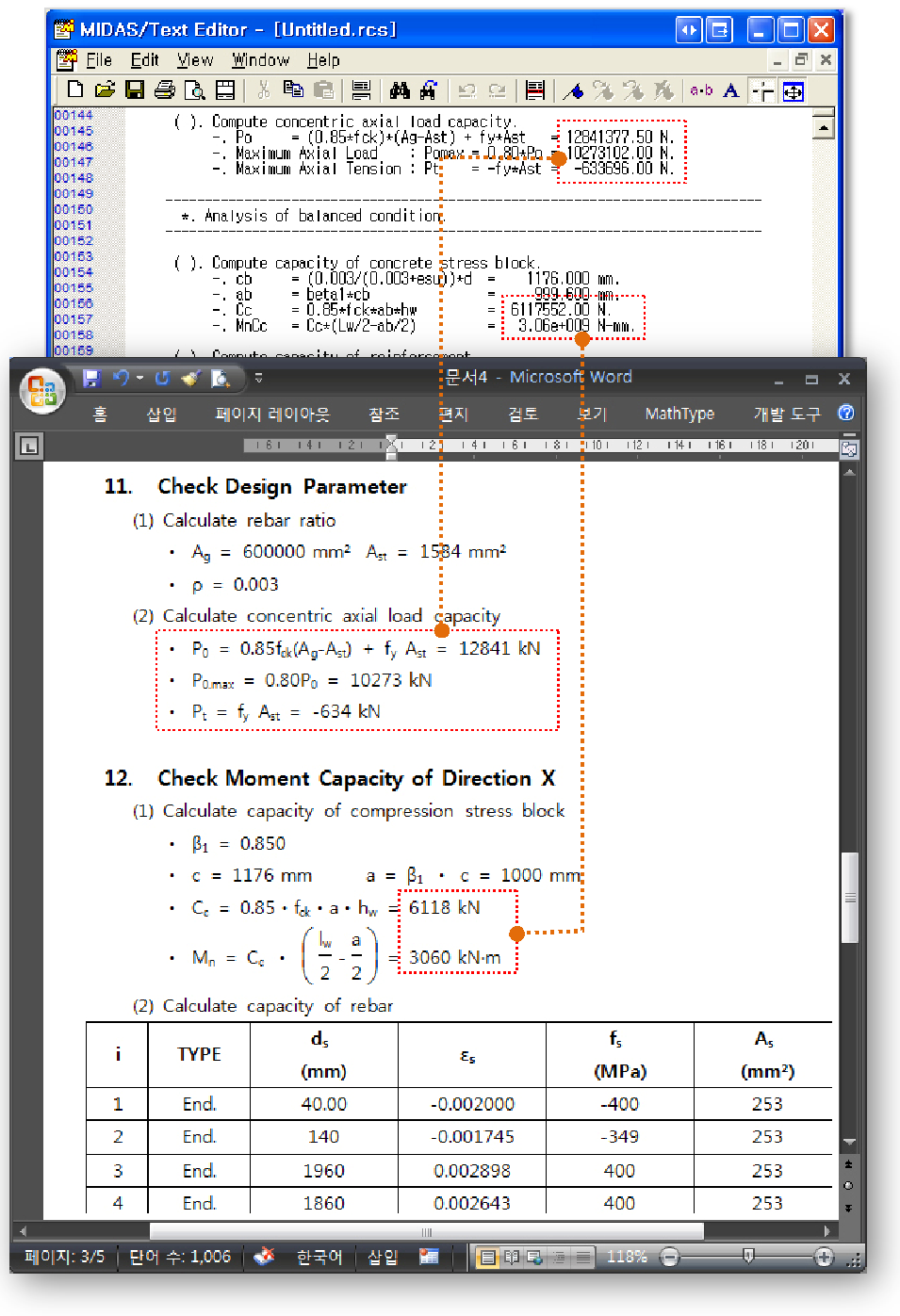Click the proofing errors icon in Word status bar
The height and width of the screenshot is (1316, 900).
tap(265, 1256)
